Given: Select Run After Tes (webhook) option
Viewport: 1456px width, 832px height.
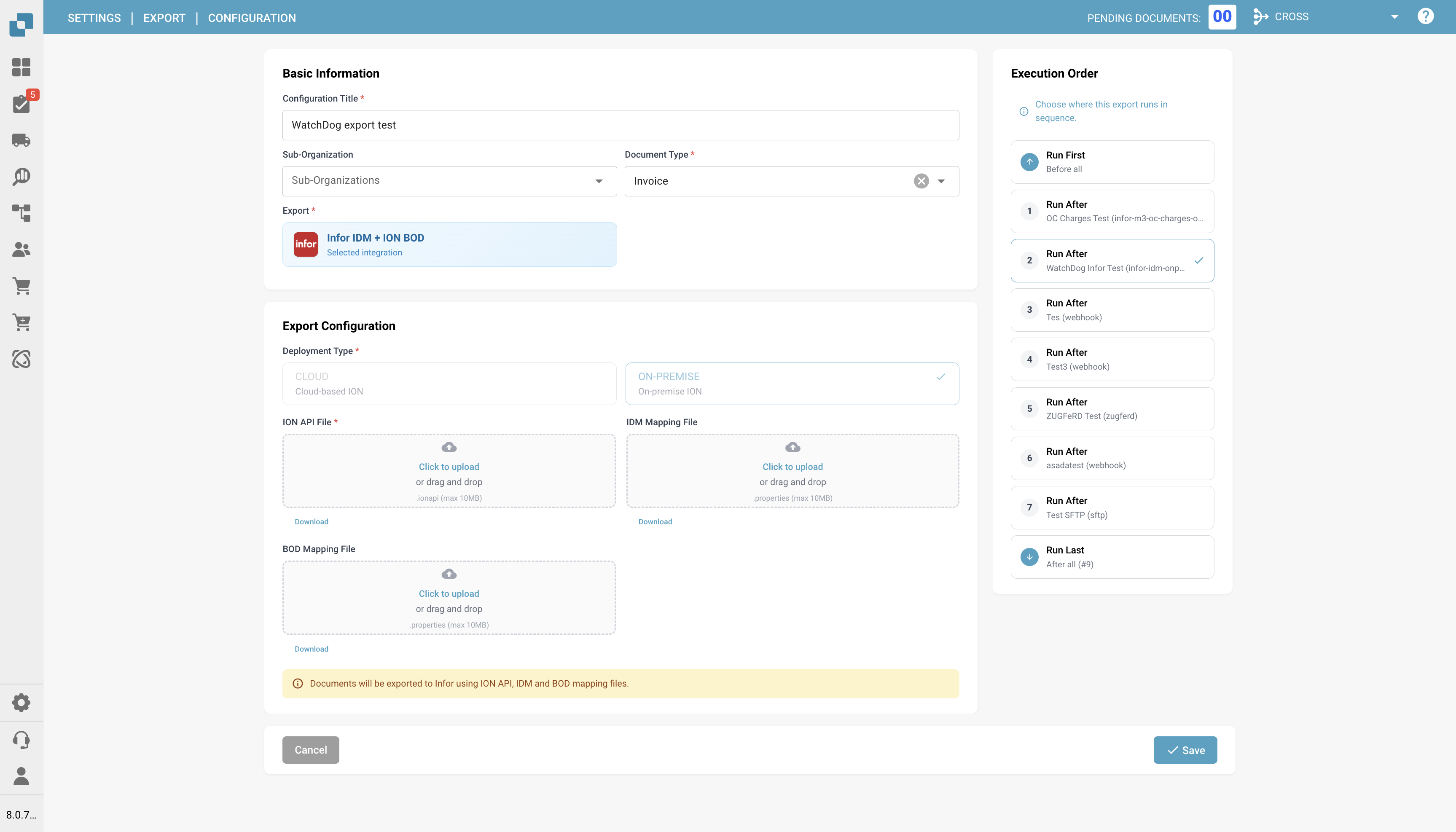Looking at the screenshot, I should (1112, 310).
